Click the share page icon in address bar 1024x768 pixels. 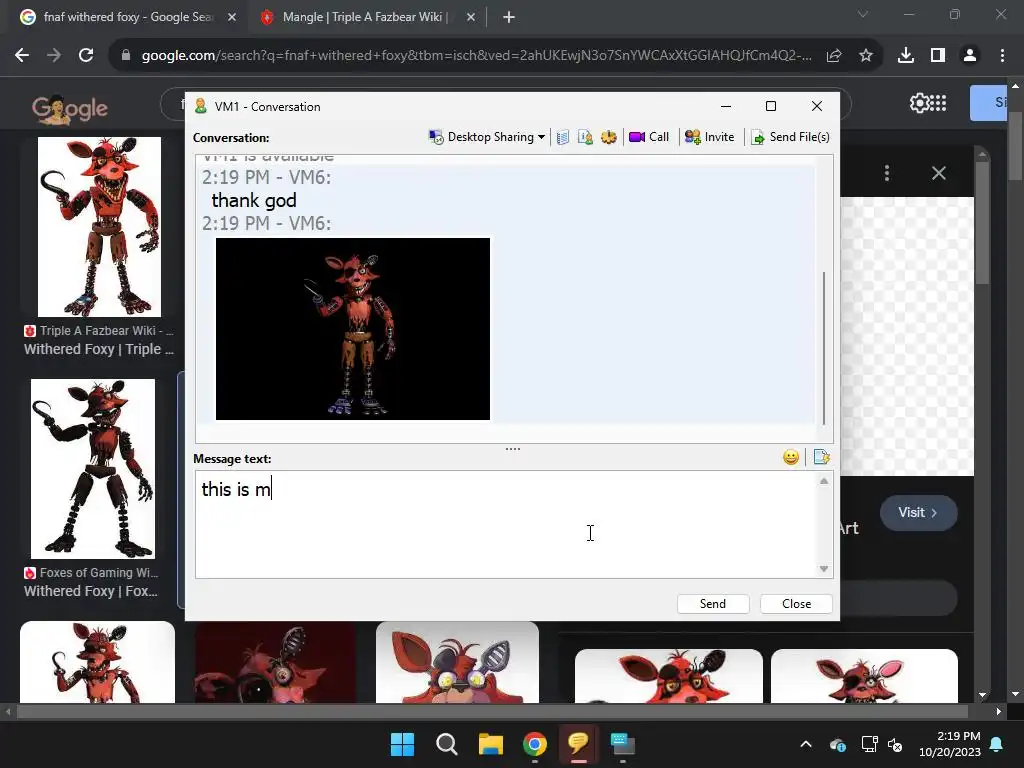tap(834, 56)
